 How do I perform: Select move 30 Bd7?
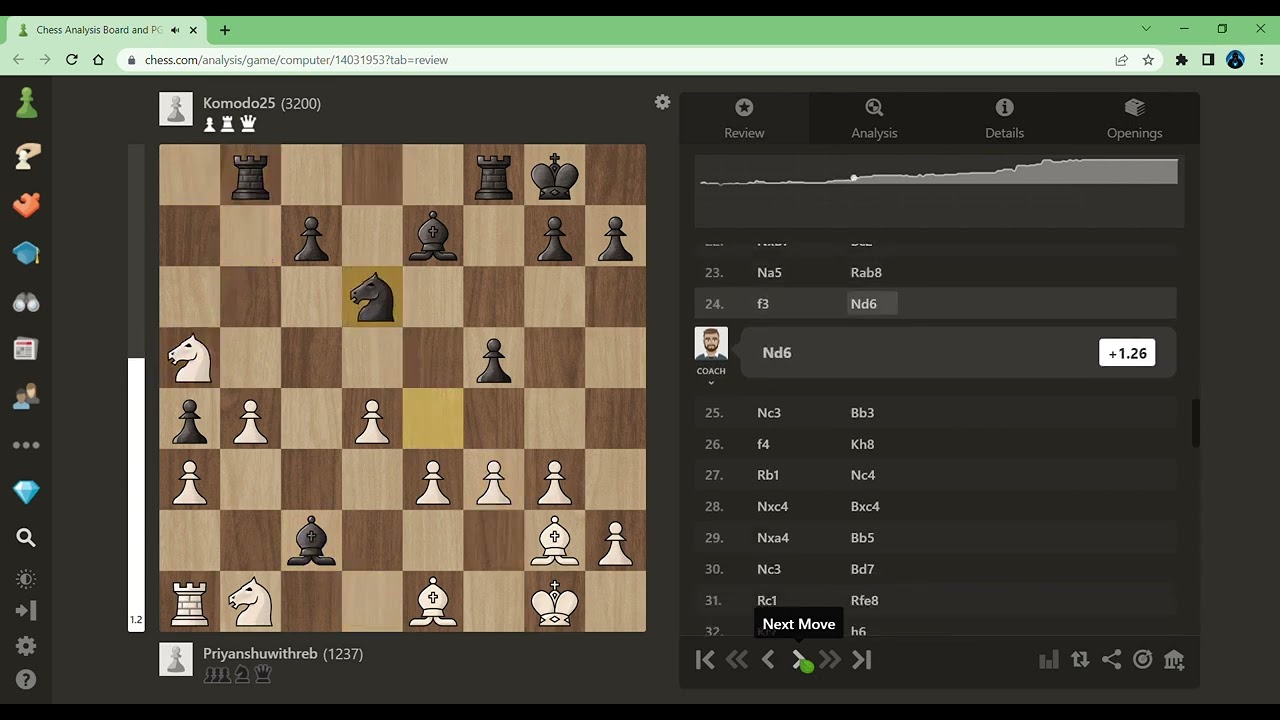[862, 569]
